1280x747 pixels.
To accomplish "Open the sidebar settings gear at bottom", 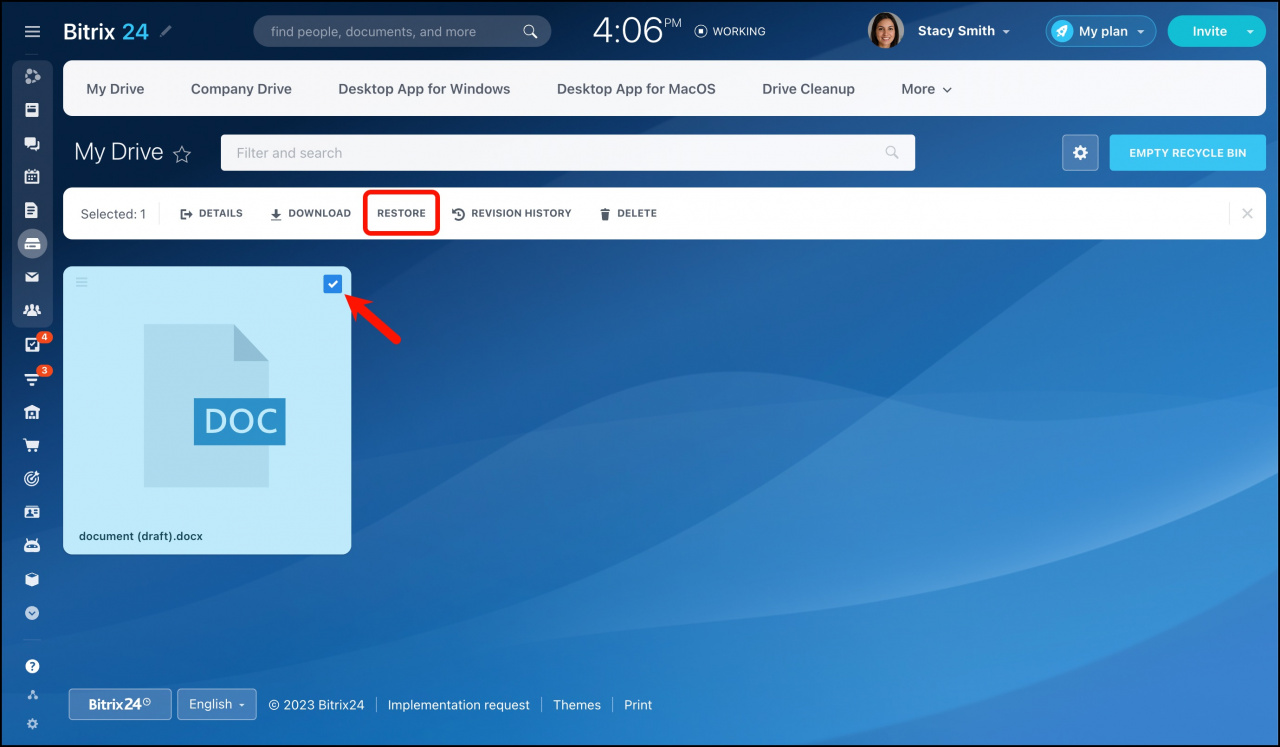I will point(32,724).
